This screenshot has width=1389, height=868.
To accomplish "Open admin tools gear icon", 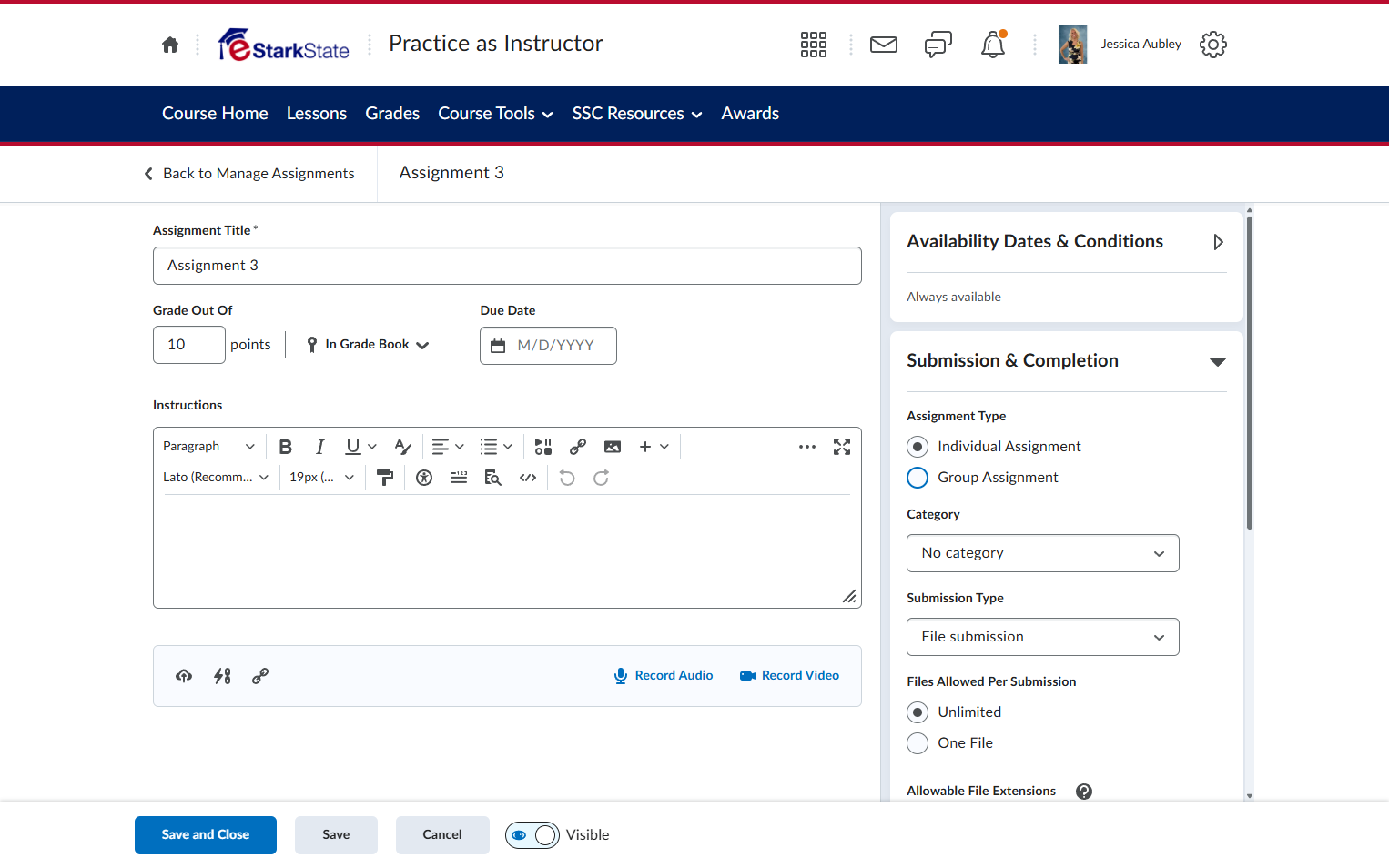I will pos(1213,45).
